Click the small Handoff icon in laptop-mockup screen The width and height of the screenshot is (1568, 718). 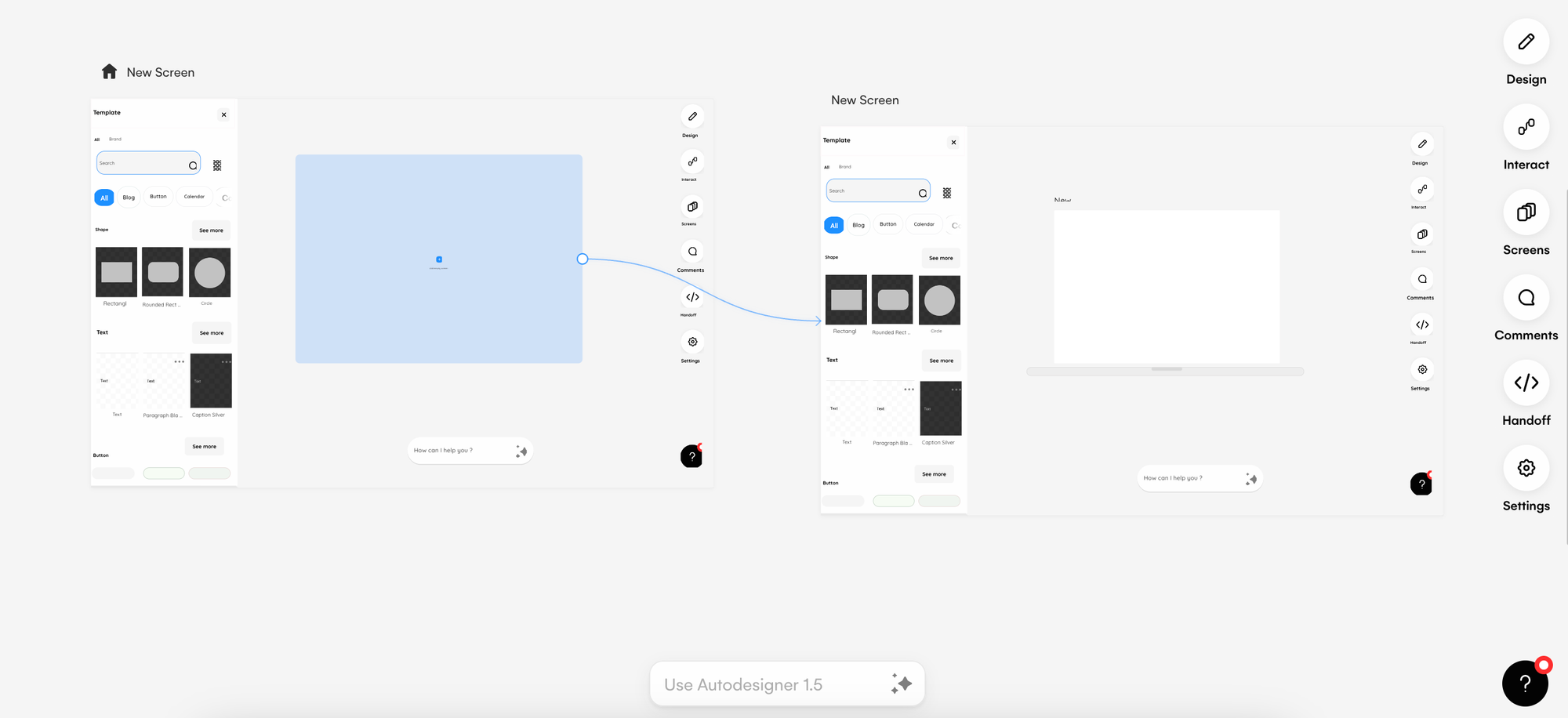tap(1422, 325)
